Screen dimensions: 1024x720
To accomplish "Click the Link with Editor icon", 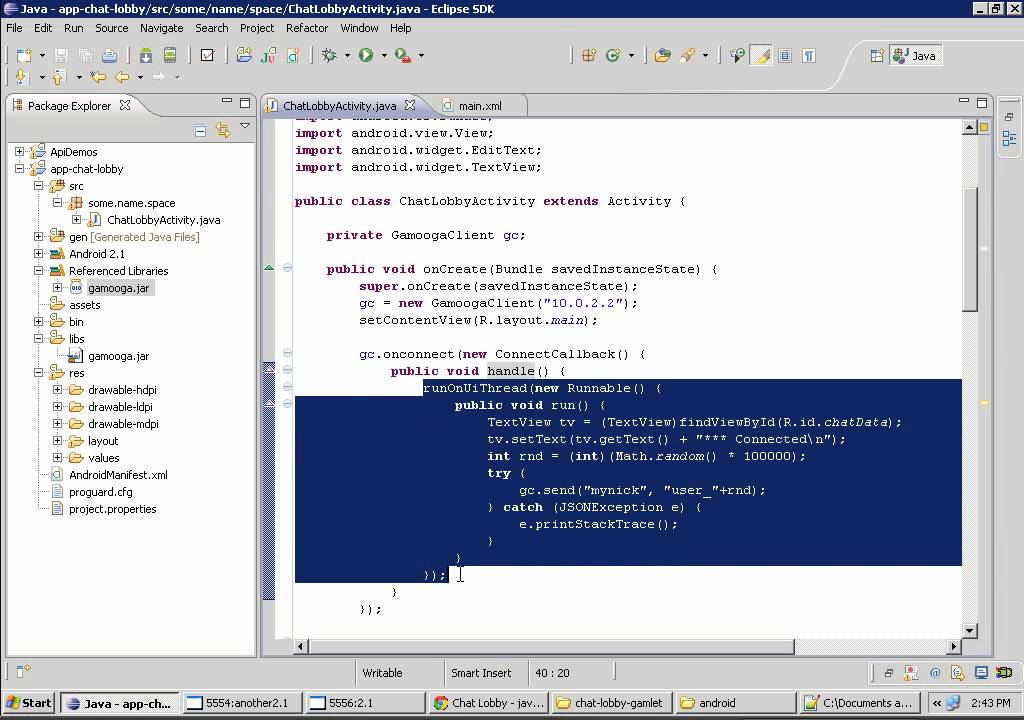I will [x=223, y=130].
